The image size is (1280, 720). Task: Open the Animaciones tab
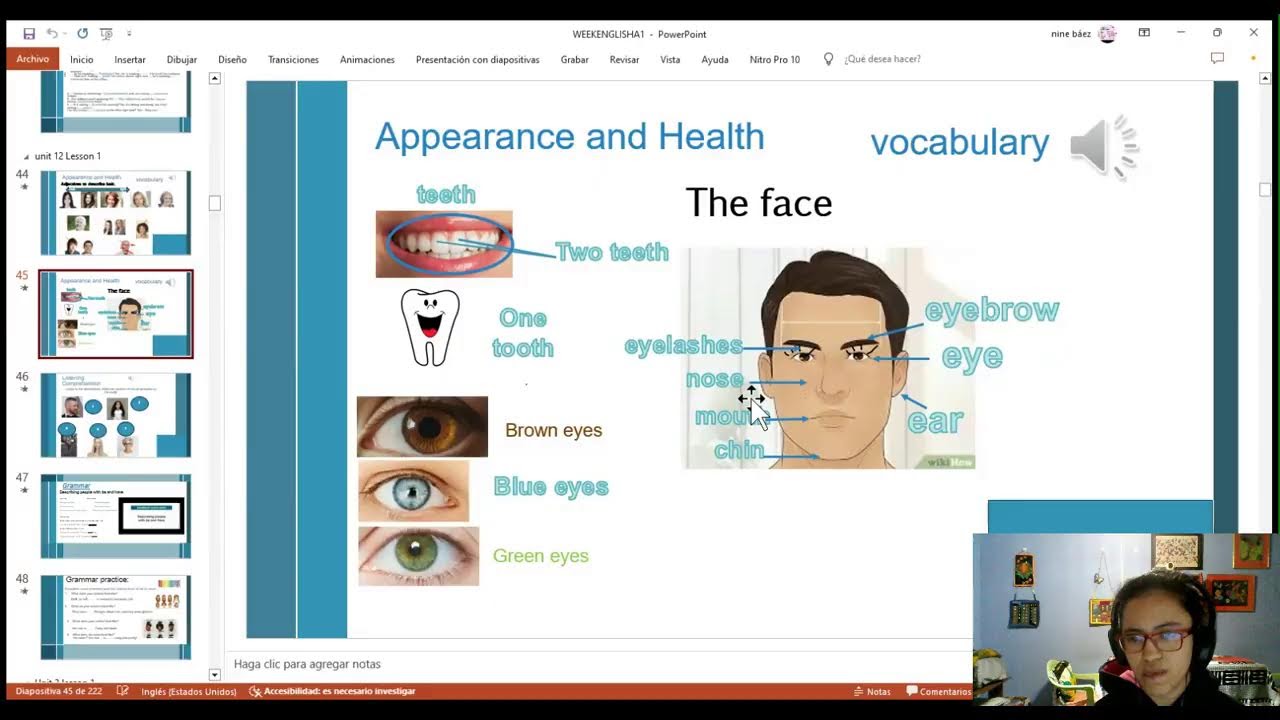click(367, 60)
